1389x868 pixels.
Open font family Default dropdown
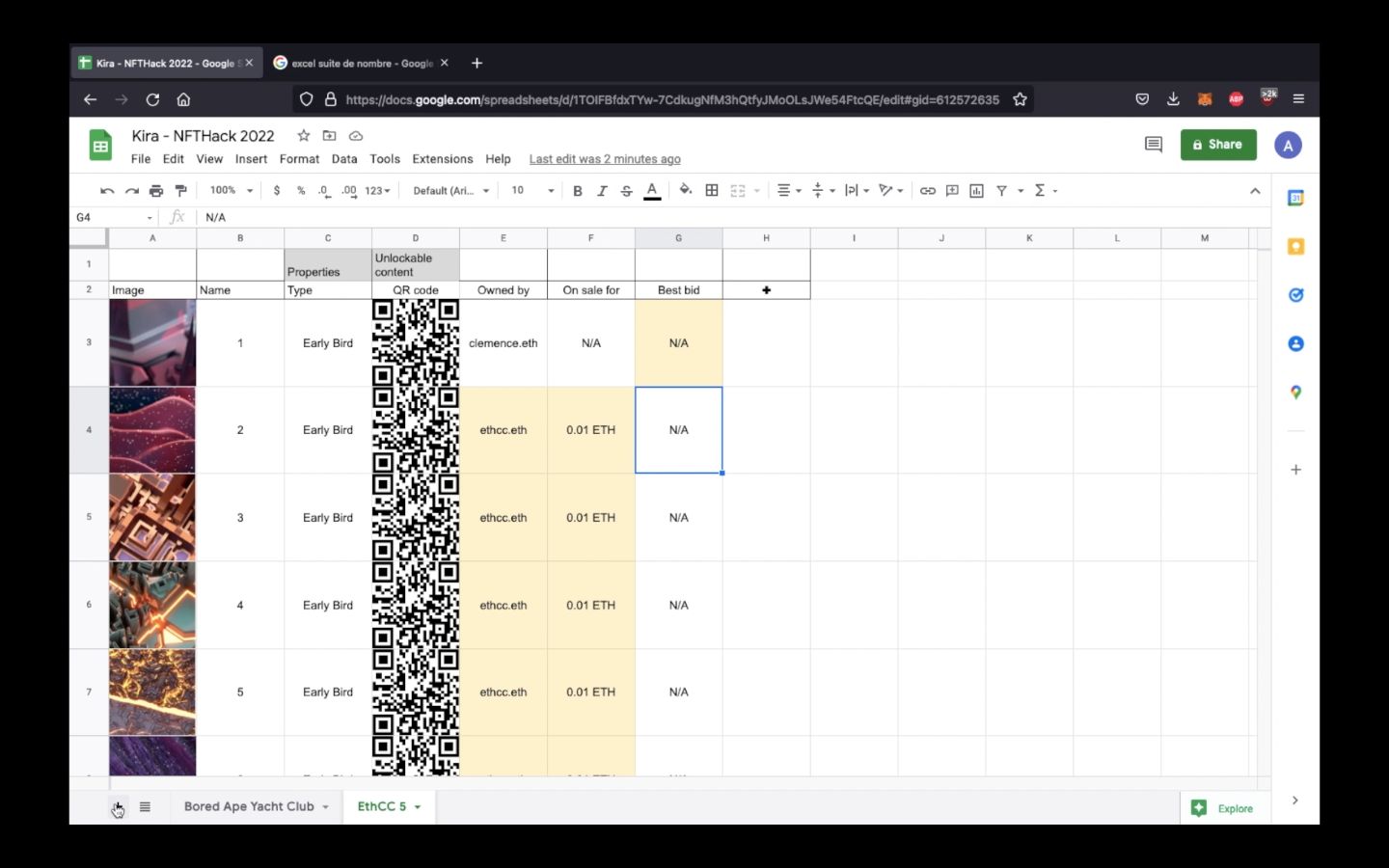pyautogui.click(x=451, y=191)
